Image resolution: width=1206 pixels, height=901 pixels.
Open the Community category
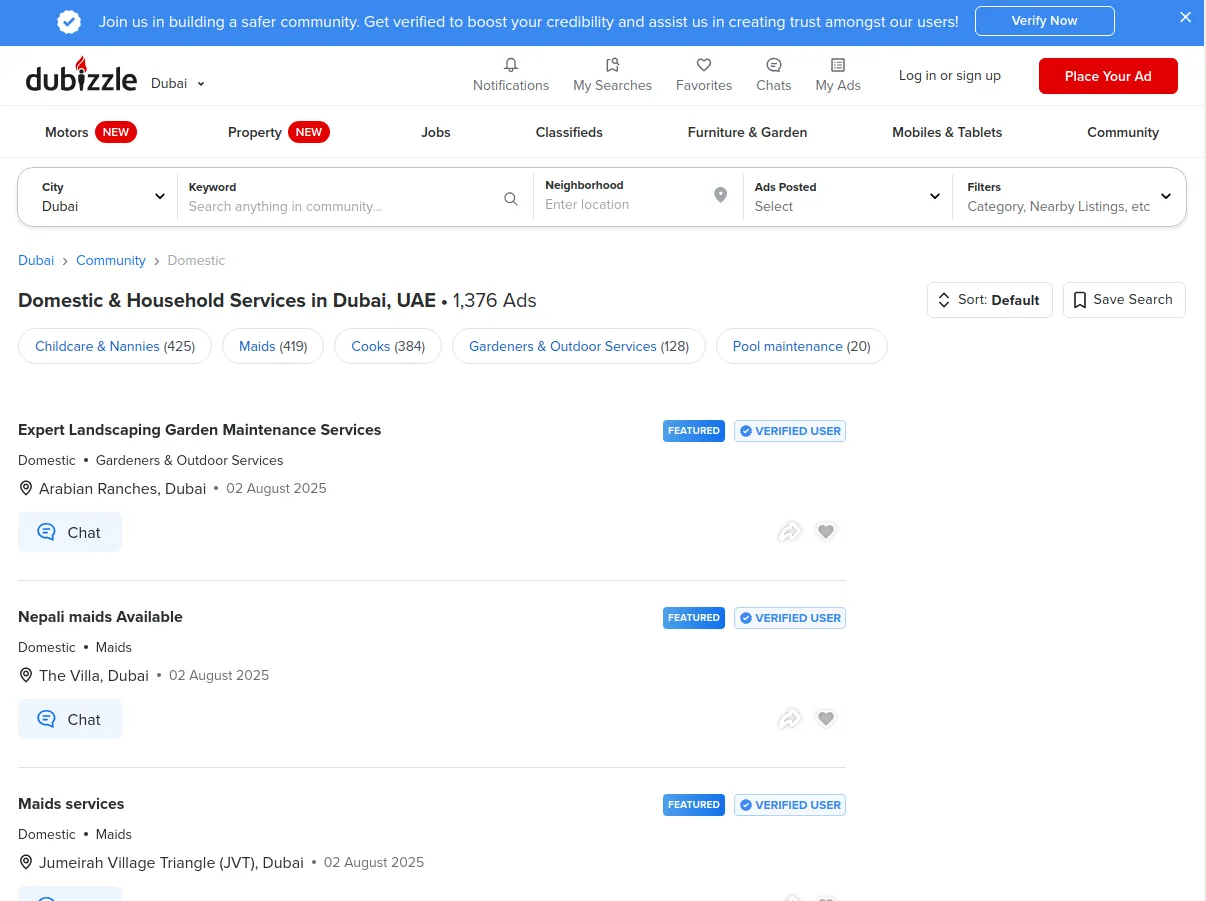pos(1123,132)
